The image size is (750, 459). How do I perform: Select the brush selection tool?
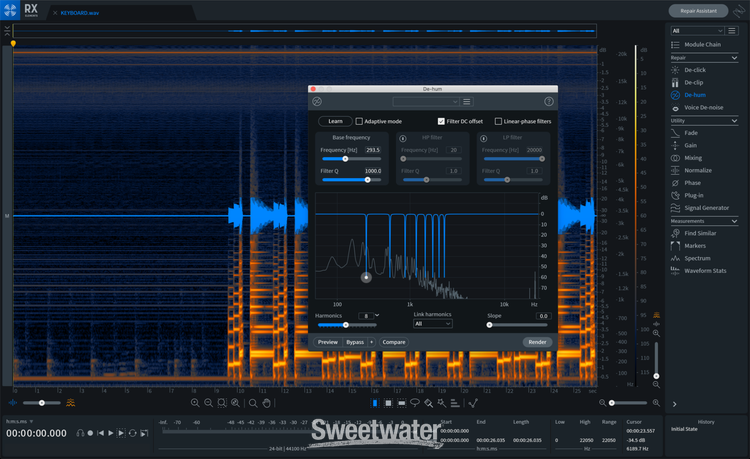tap(429, 403)
